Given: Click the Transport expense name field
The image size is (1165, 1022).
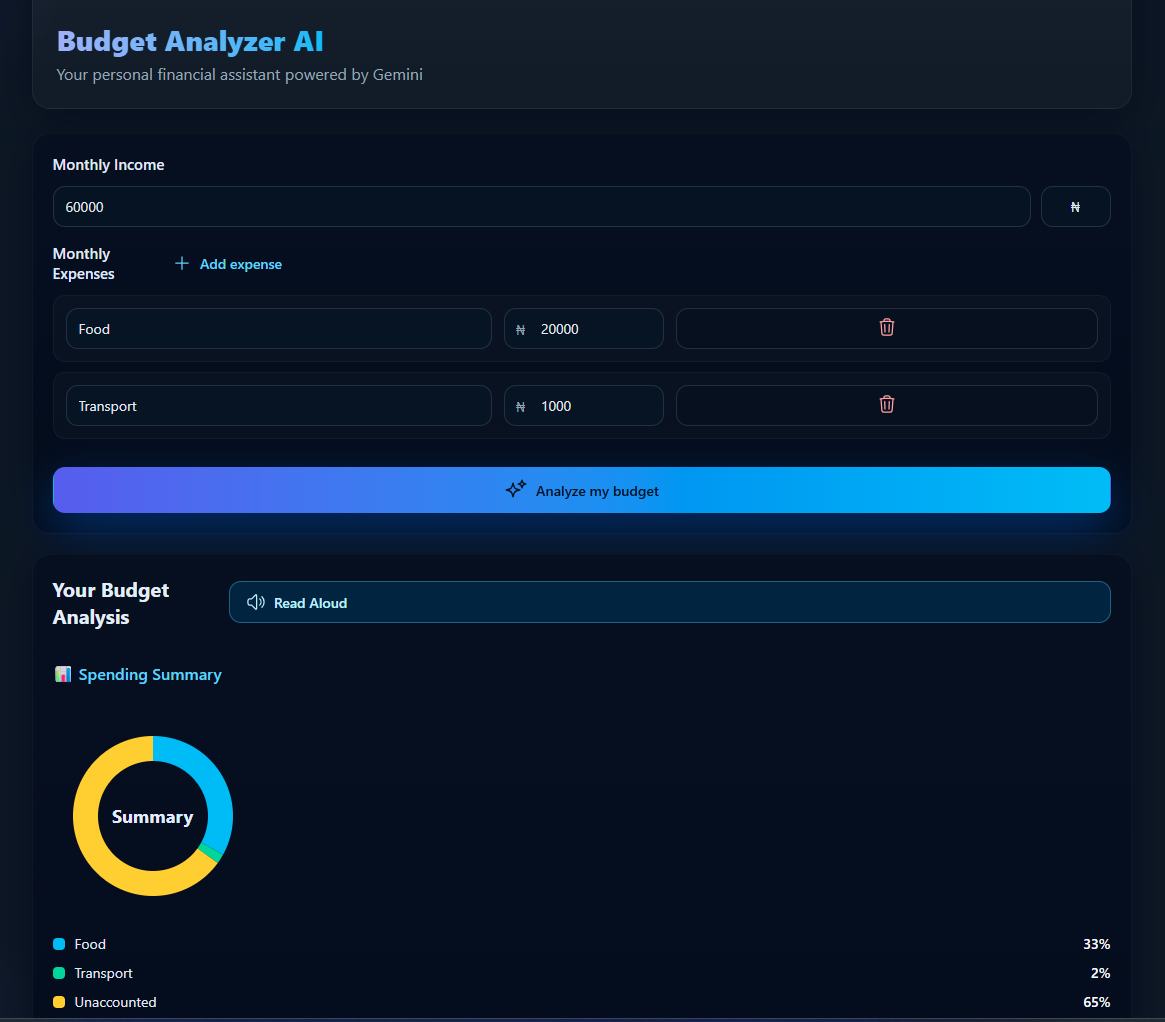Looking at the screenshot, I should coord(279,406).
